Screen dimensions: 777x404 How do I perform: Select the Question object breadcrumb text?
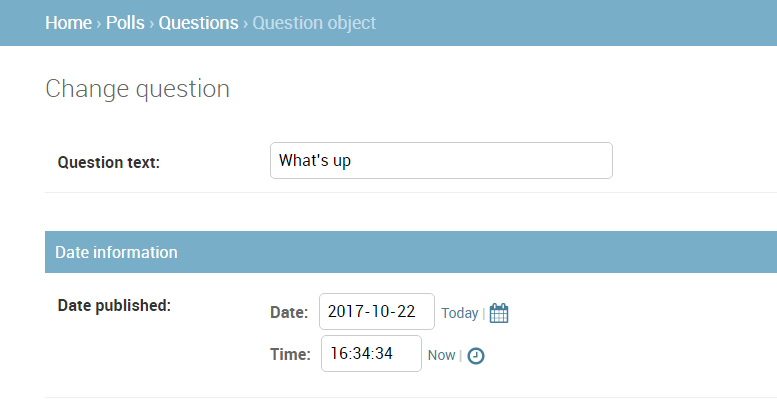click(x=314, y=23)
